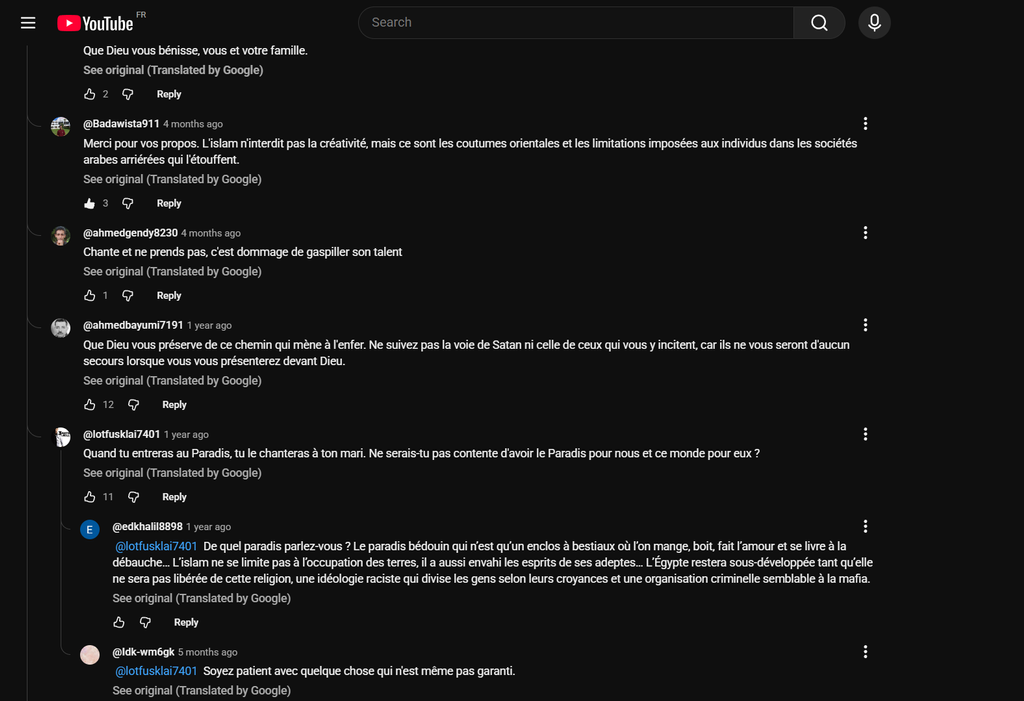The width and height of the screenshot is (1024, 701).
Task: Click the @lotfusklai7401 mention in @ldk-wm6gk's reply
Action: 157,671
